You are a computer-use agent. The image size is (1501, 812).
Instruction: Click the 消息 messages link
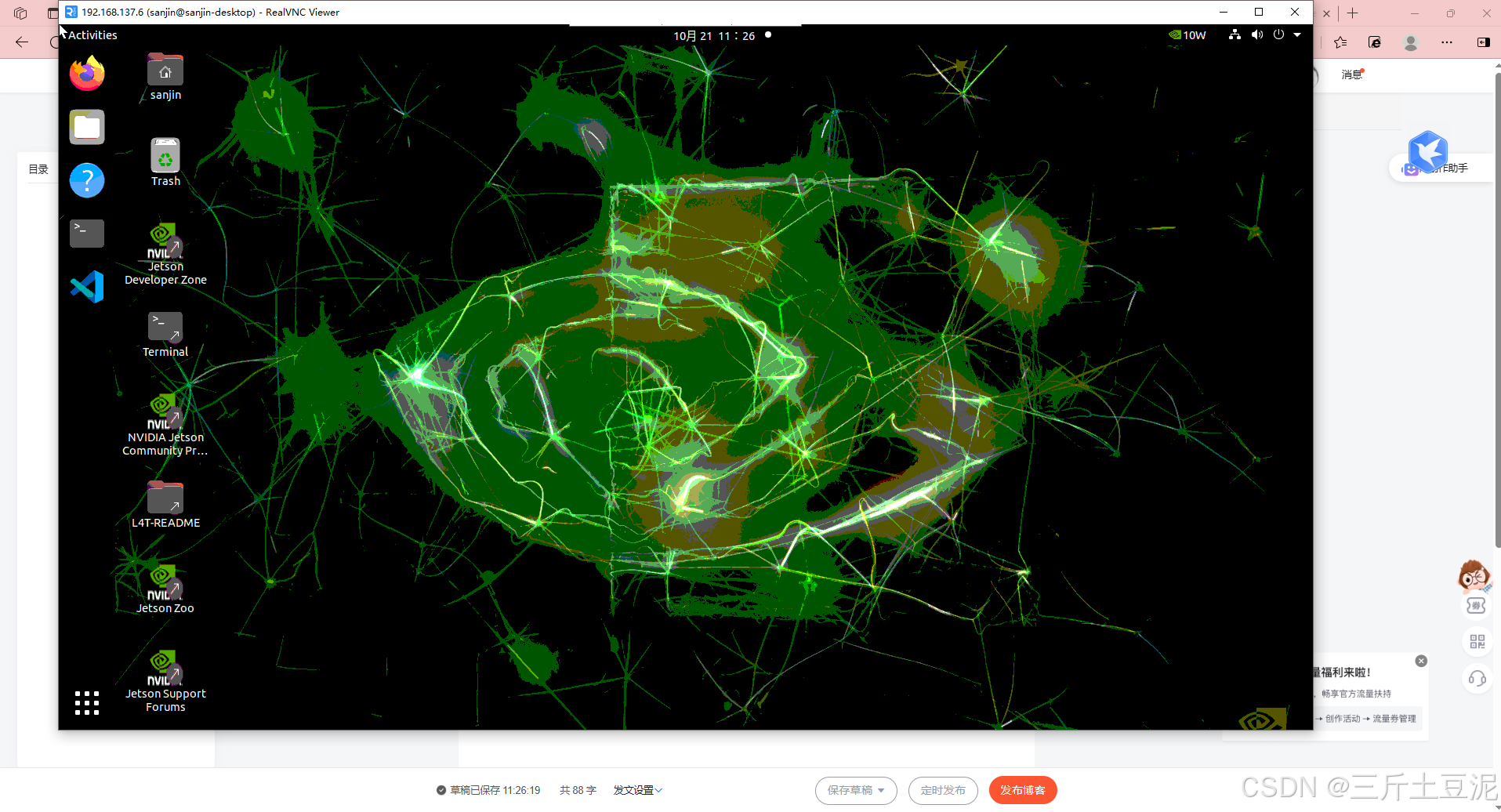pyautogui.click(x=1352, y=74)
